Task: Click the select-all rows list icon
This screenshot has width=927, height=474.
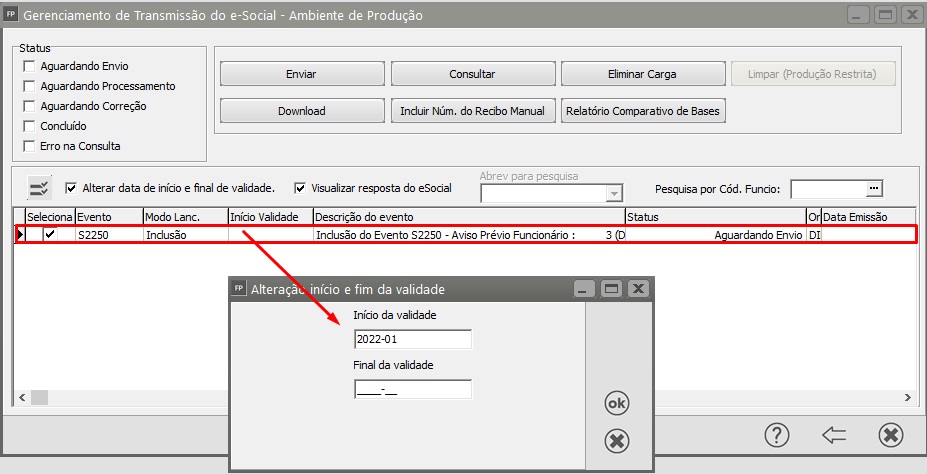Action: click(40, 189)
